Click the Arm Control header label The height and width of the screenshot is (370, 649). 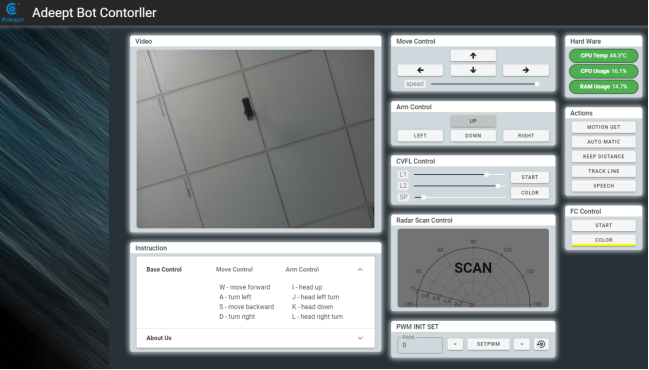[414, 107]
